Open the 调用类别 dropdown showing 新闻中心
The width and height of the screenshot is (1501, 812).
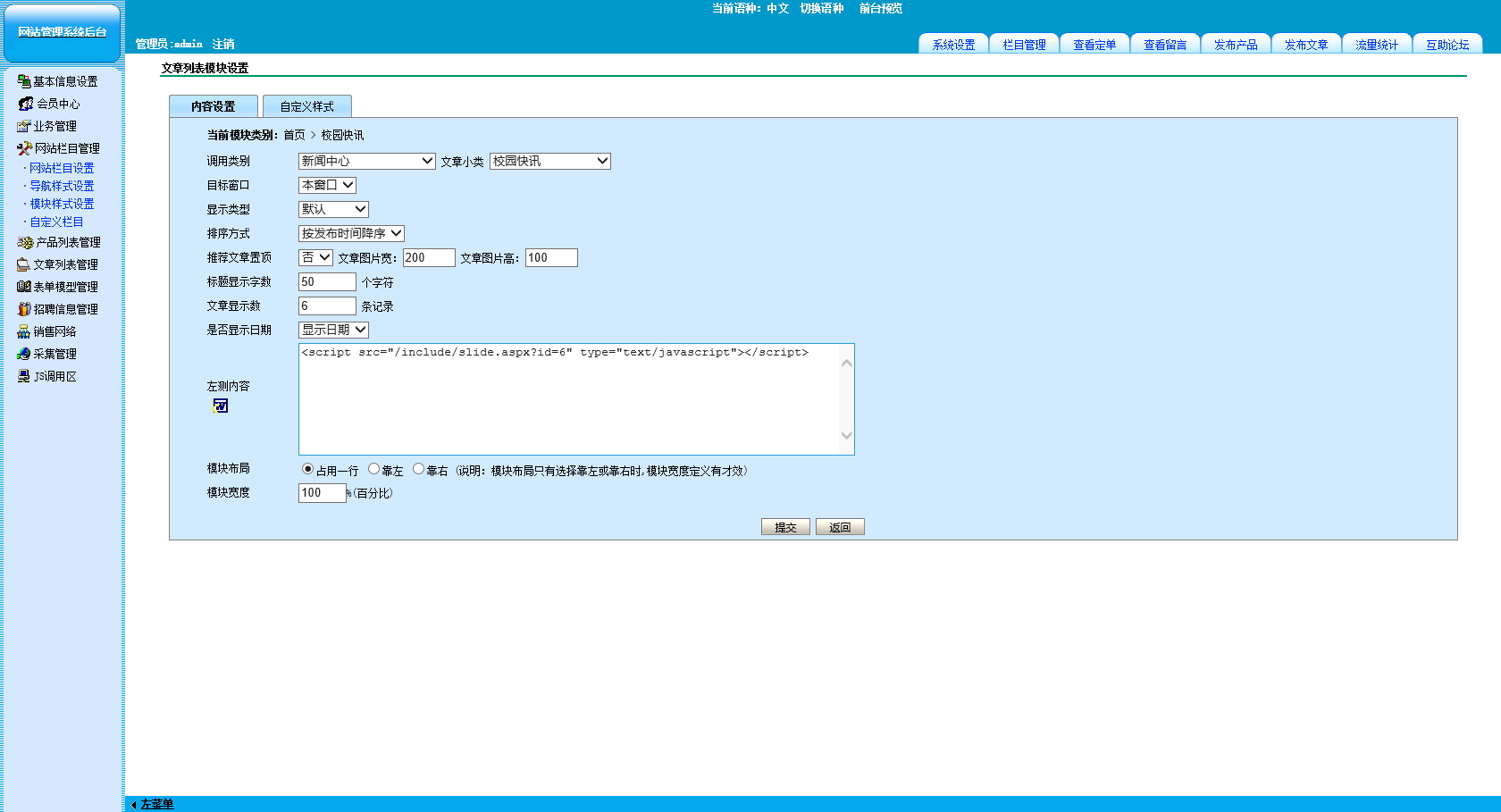[366, 161]
